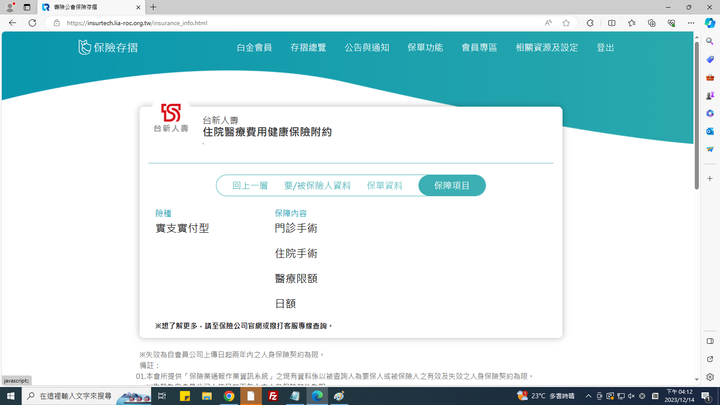Open link in external window sidebar icon
Image resolution: width=720 pixels, height=405 pixels.
click(710, 359)
